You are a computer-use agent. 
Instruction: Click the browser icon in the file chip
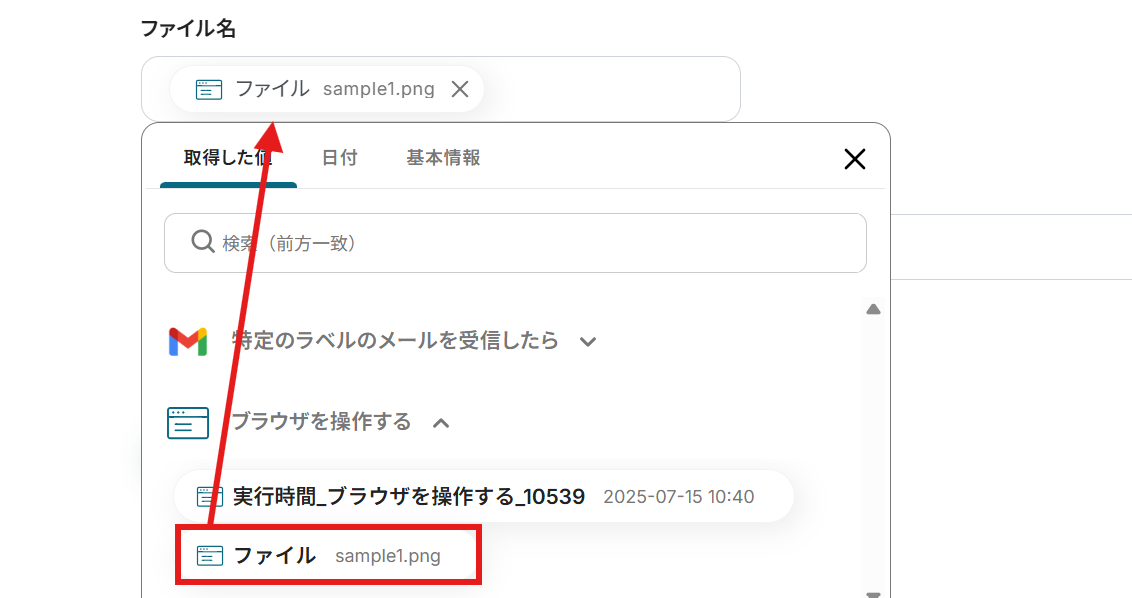(x=208, y=89)
